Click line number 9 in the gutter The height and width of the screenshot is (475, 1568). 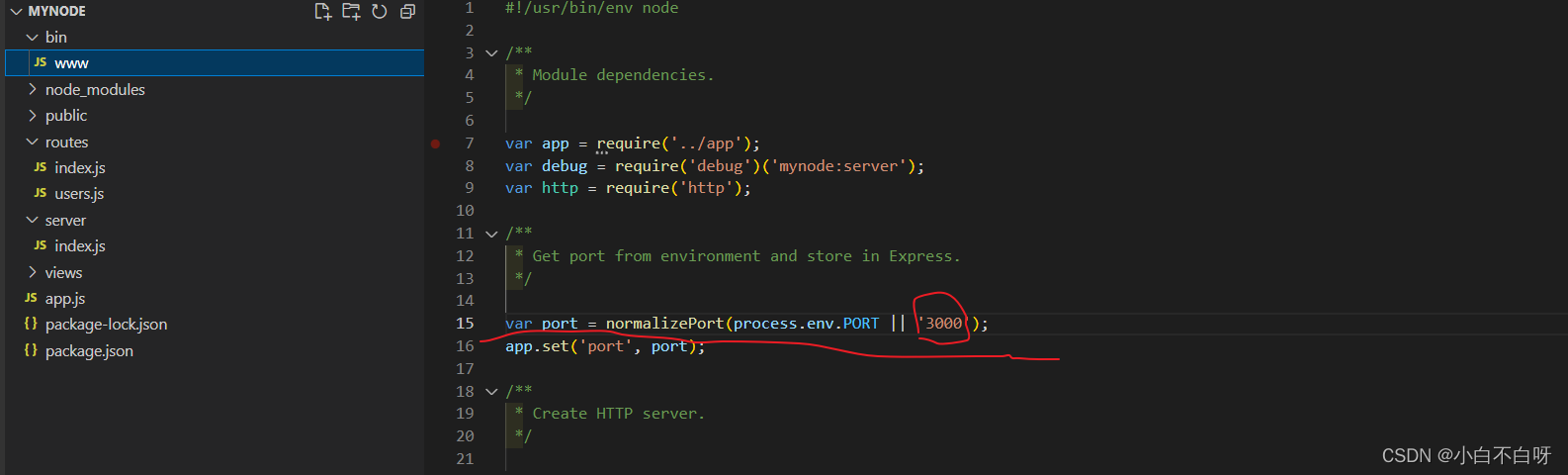(x=470, y=188)
